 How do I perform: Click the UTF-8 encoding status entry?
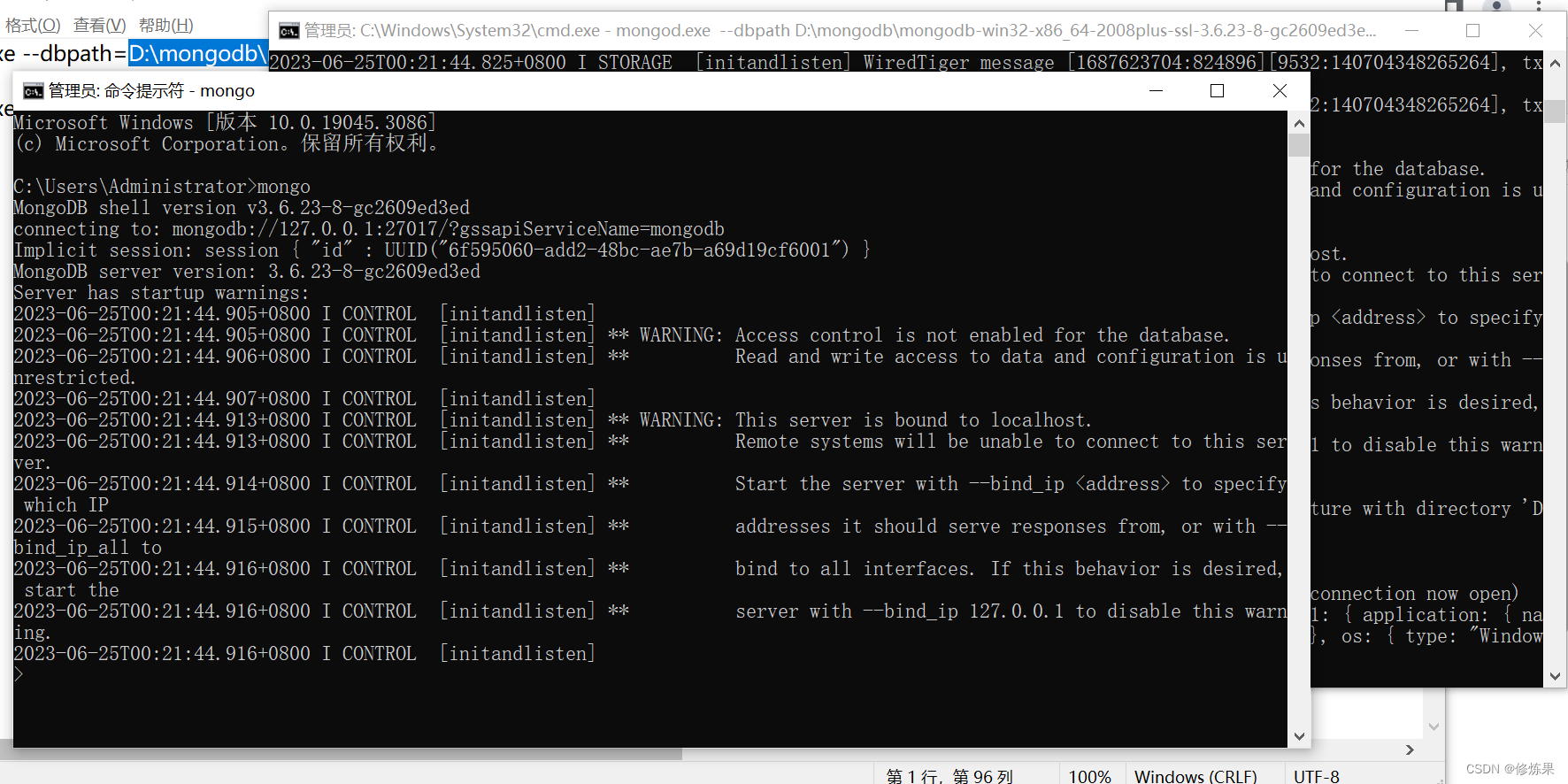point(1317,776)
